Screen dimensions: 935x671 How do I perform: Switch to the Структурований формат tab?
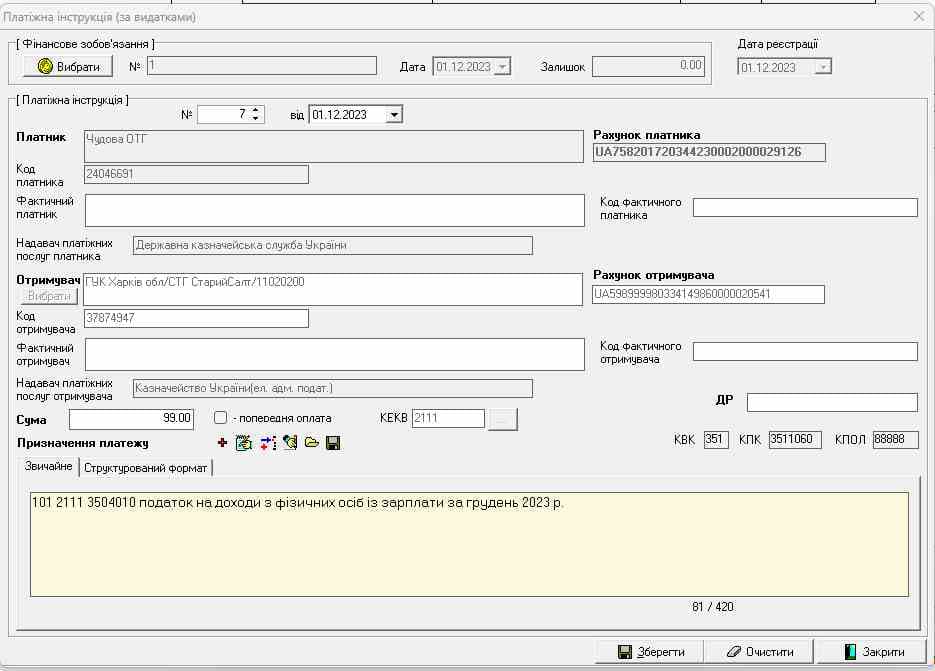pyautogui.click(x=145, y=468)
